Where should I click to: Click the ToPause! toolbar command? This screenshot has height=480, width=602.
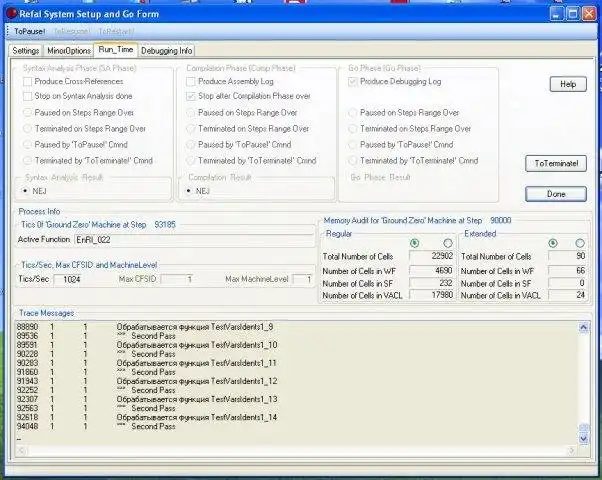point(29,31)
